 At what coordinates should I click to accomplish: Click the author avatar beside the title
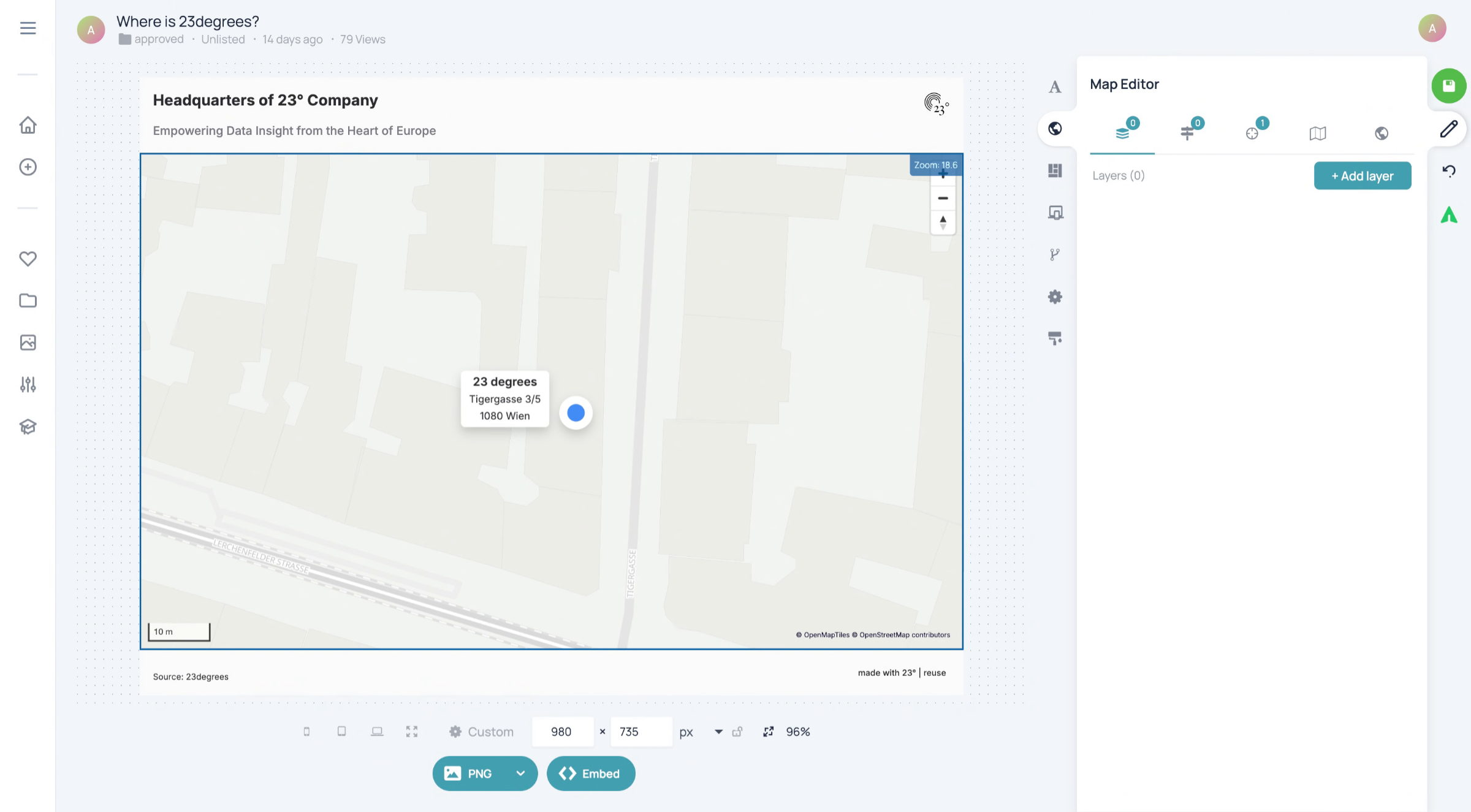click(91, 29)
